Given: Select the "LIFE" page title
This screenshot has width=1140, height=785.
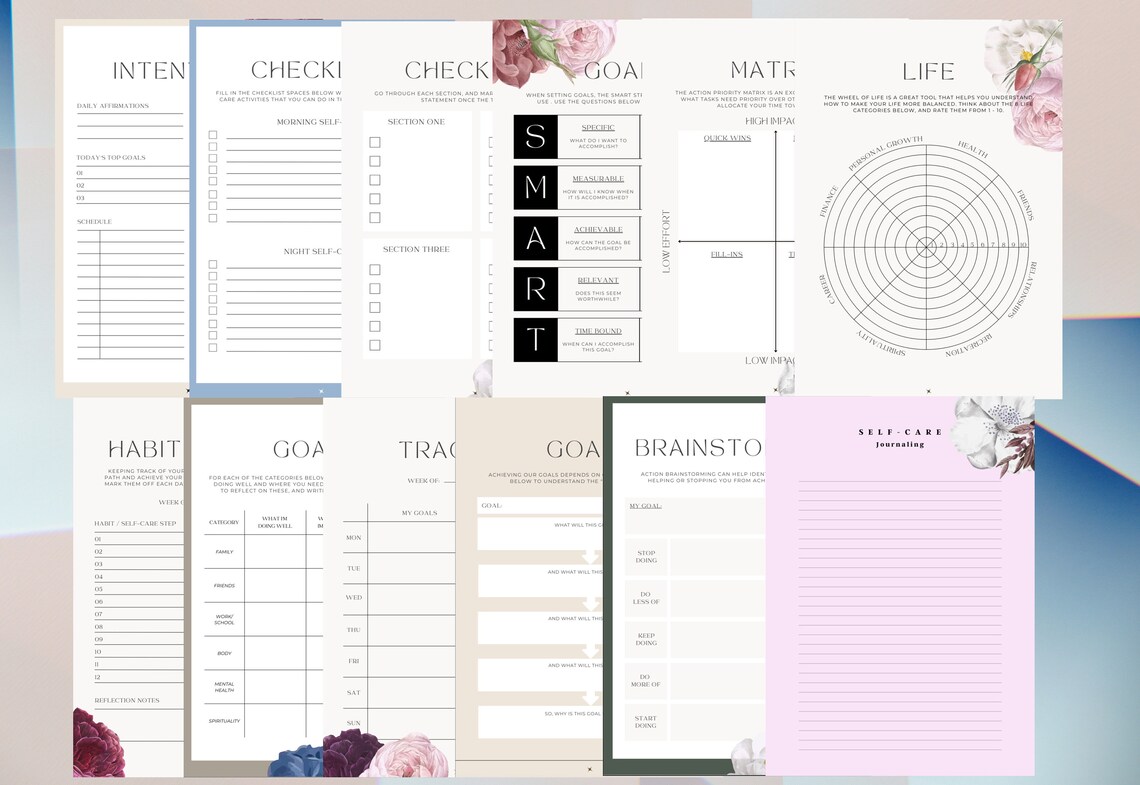Looking at the screenshot, I should coord(928,71).
